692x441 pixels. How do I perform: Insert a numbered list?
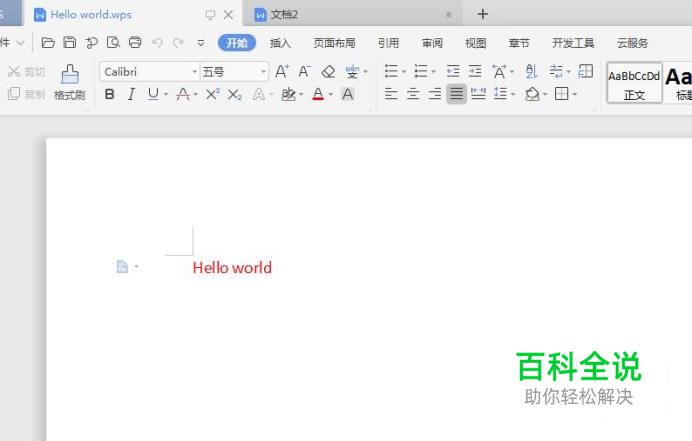pos(421,71)
